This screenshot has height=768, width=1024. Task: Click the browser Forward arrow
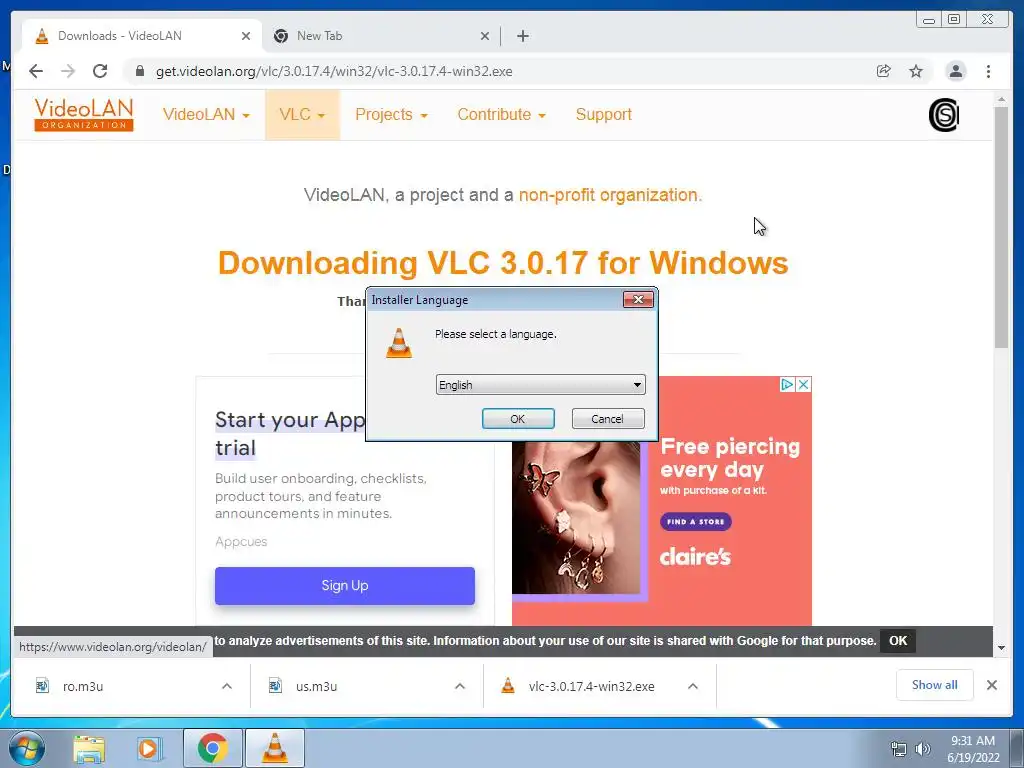coord(68,71)
